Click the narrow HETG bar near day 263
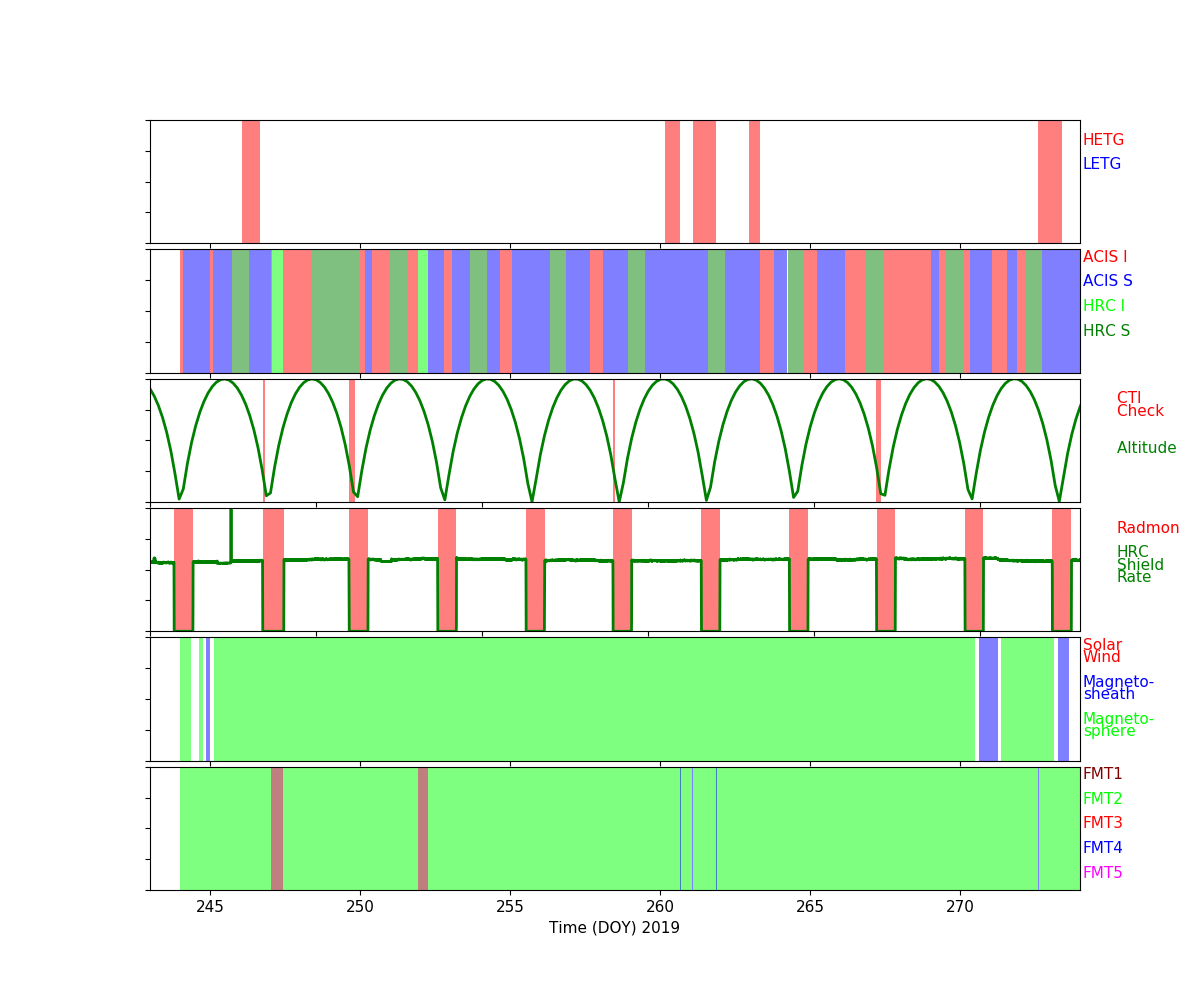The image size is (1200, 1000). coord(754,182)
